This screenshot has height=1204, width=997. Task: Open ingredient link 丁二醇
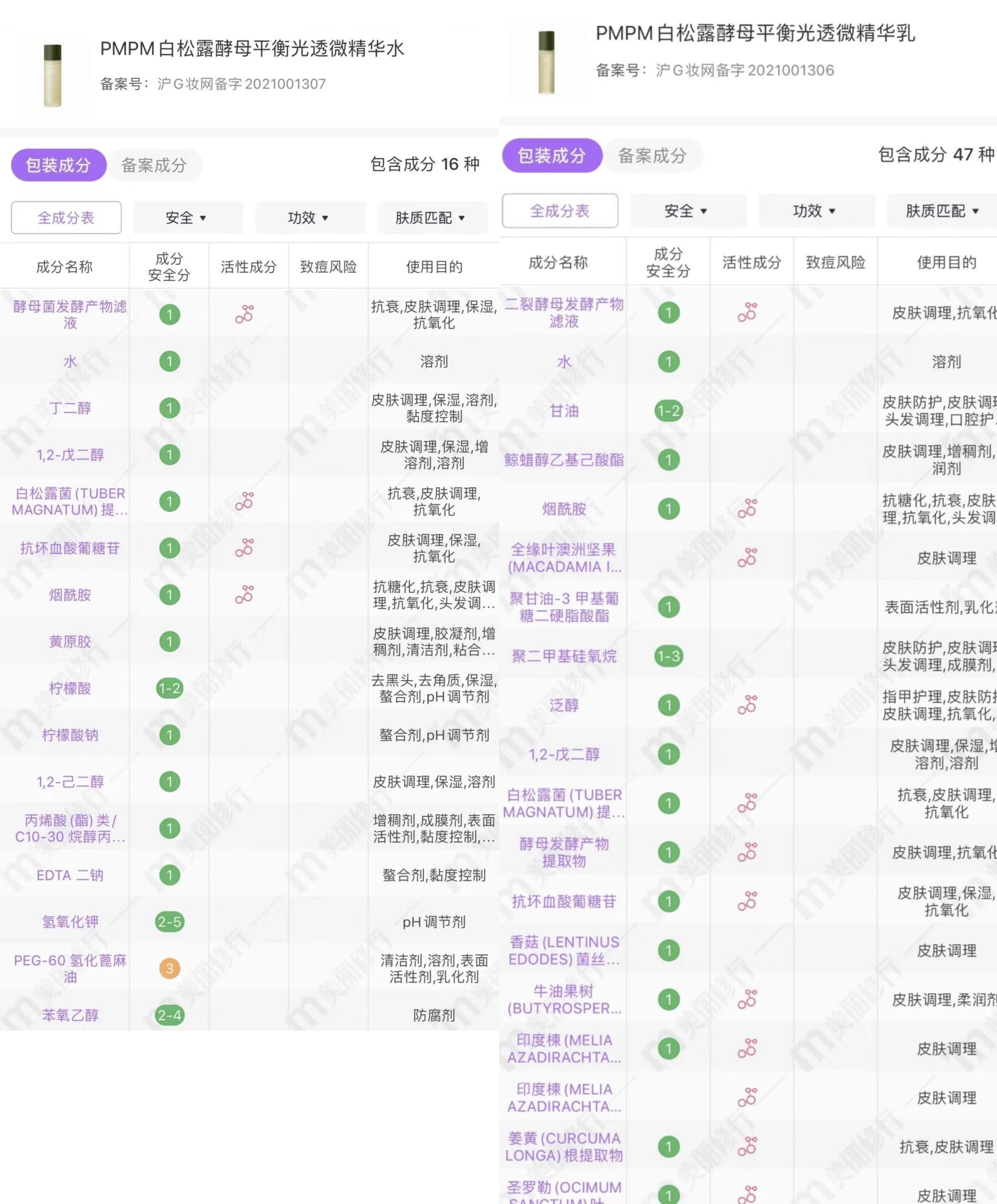tap(70, 408)
